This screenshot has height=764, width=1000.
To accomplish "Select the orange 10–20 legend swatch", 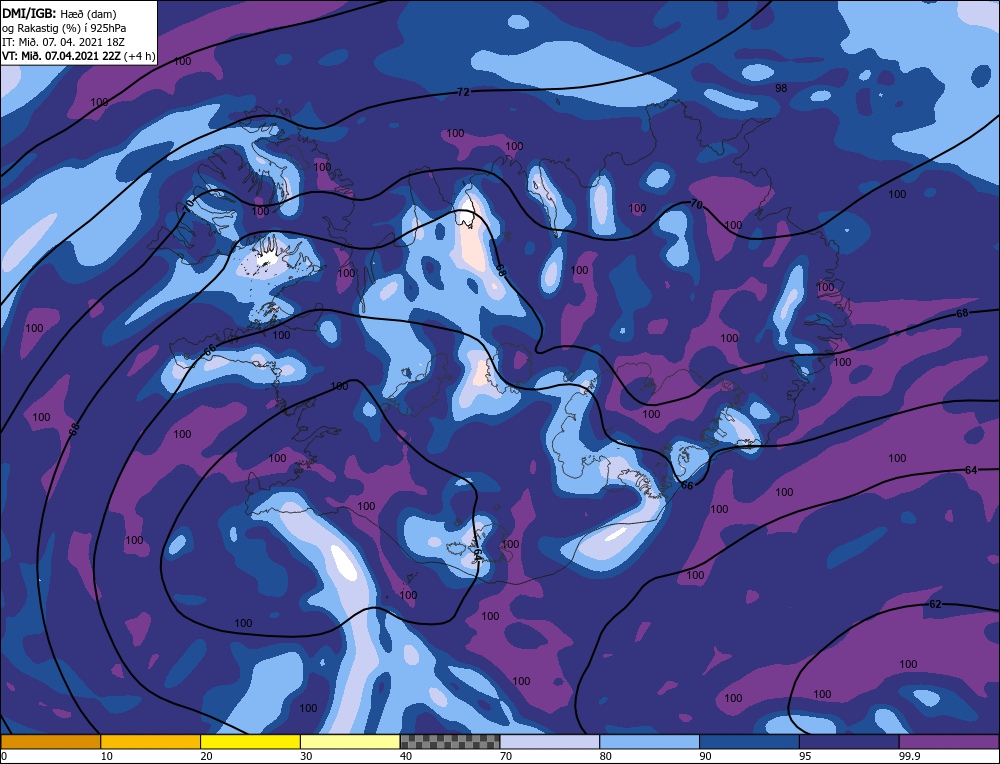I will (151, 742).
